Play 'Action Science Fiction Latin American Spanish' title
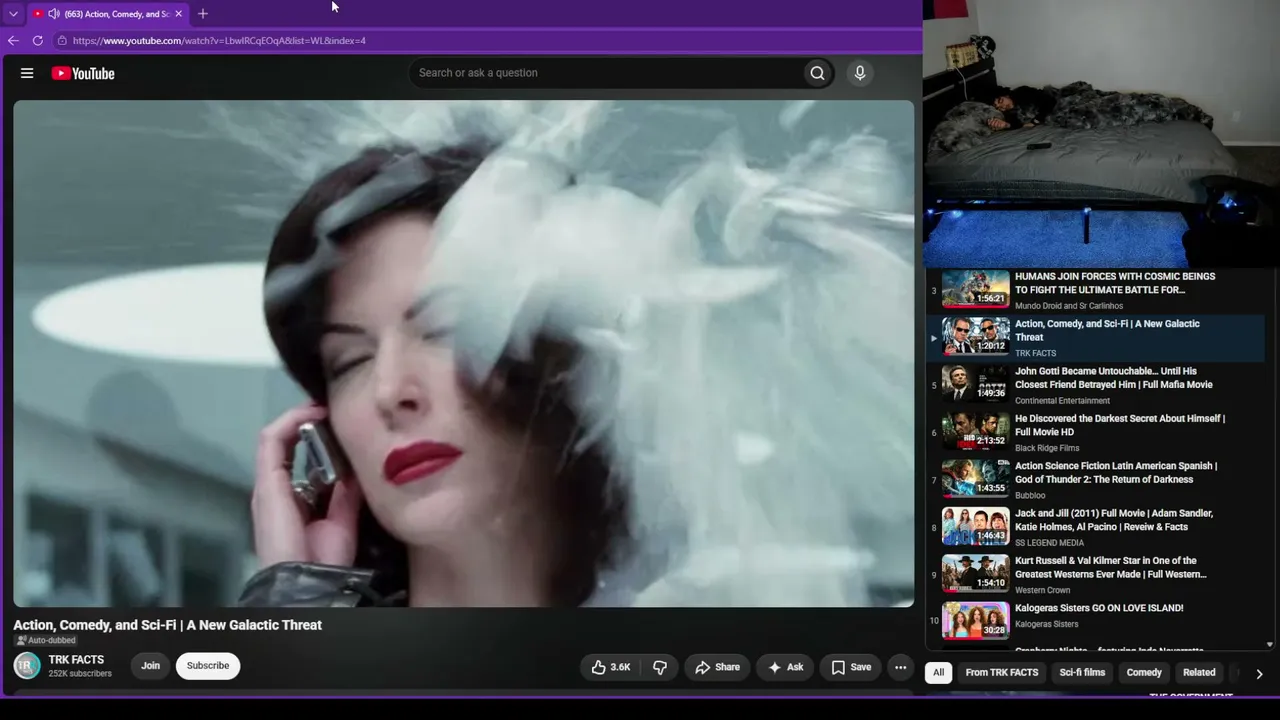The image size is (1280, 720). (1116, 473)
